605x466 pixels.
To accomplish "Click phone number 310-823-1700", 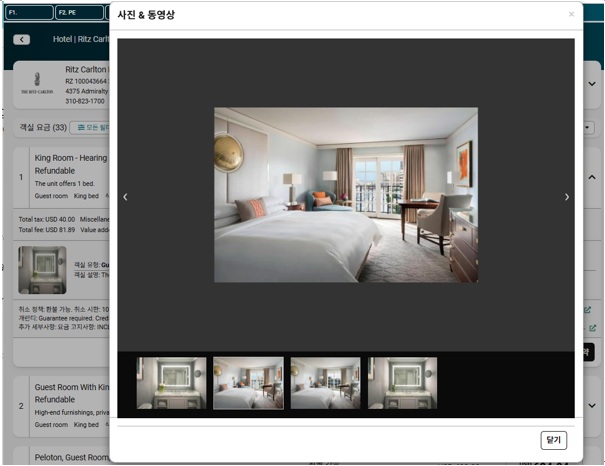I will click(x=85, y=101).
